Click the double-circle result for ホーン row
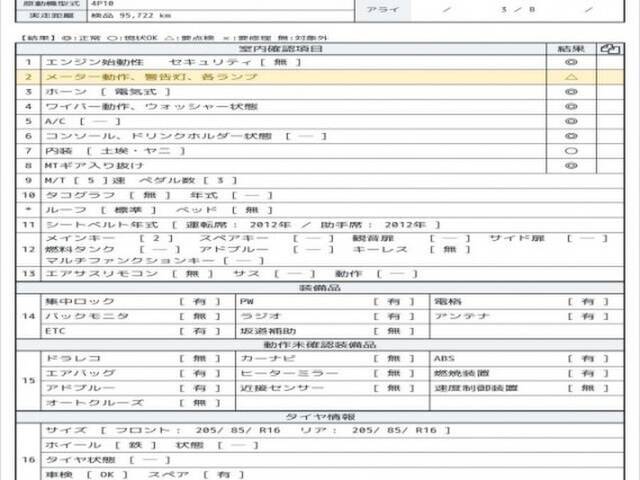This screenshot has width=640, height=480. (x=571, y=92)
